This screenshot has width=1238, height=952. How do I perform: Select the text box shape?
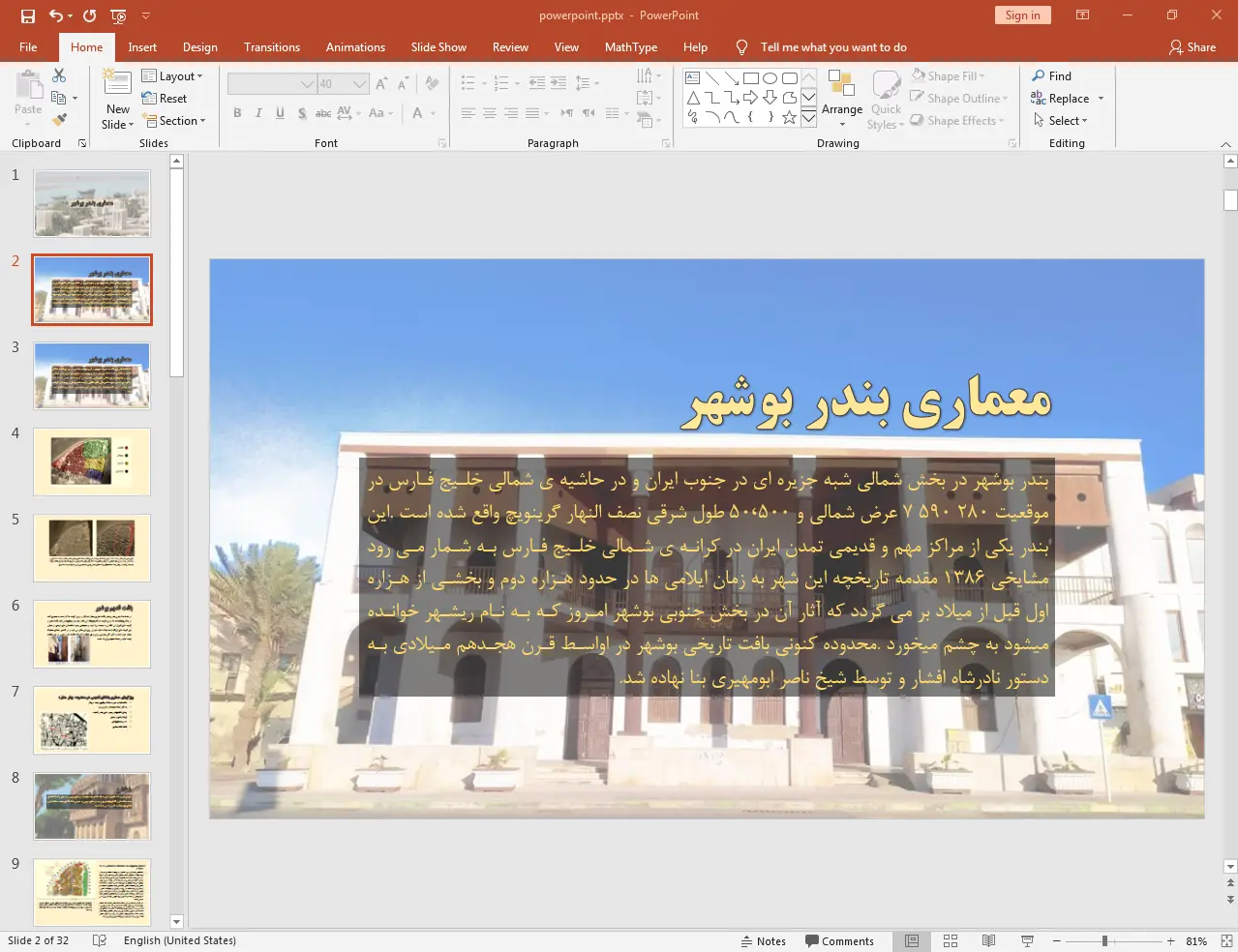[693, 78]
